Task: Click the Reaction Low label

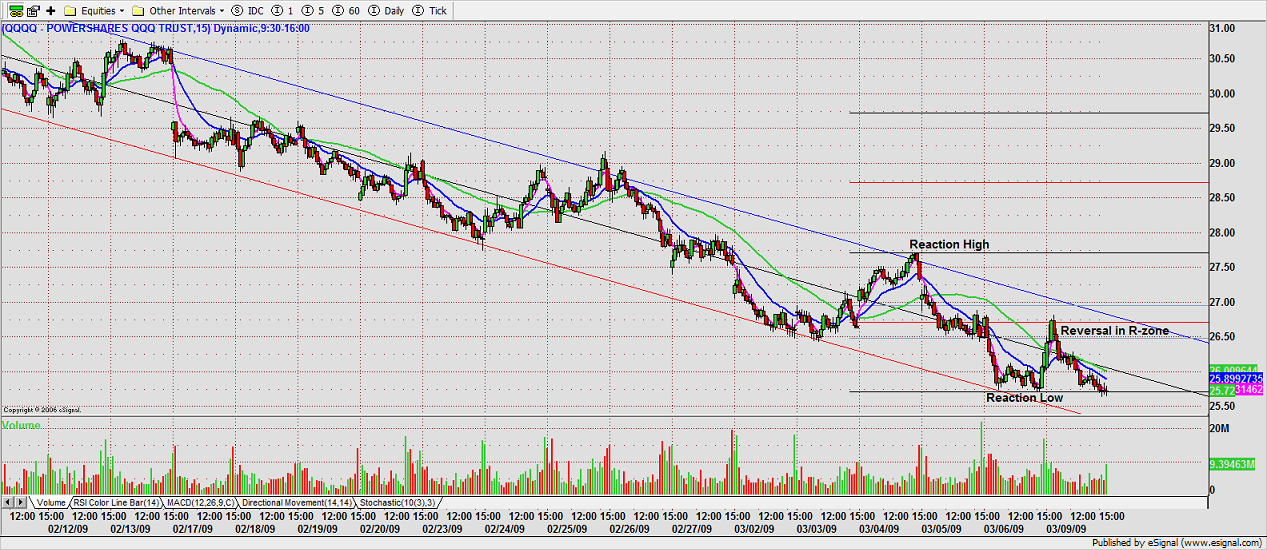Action: coord(1025,398)
